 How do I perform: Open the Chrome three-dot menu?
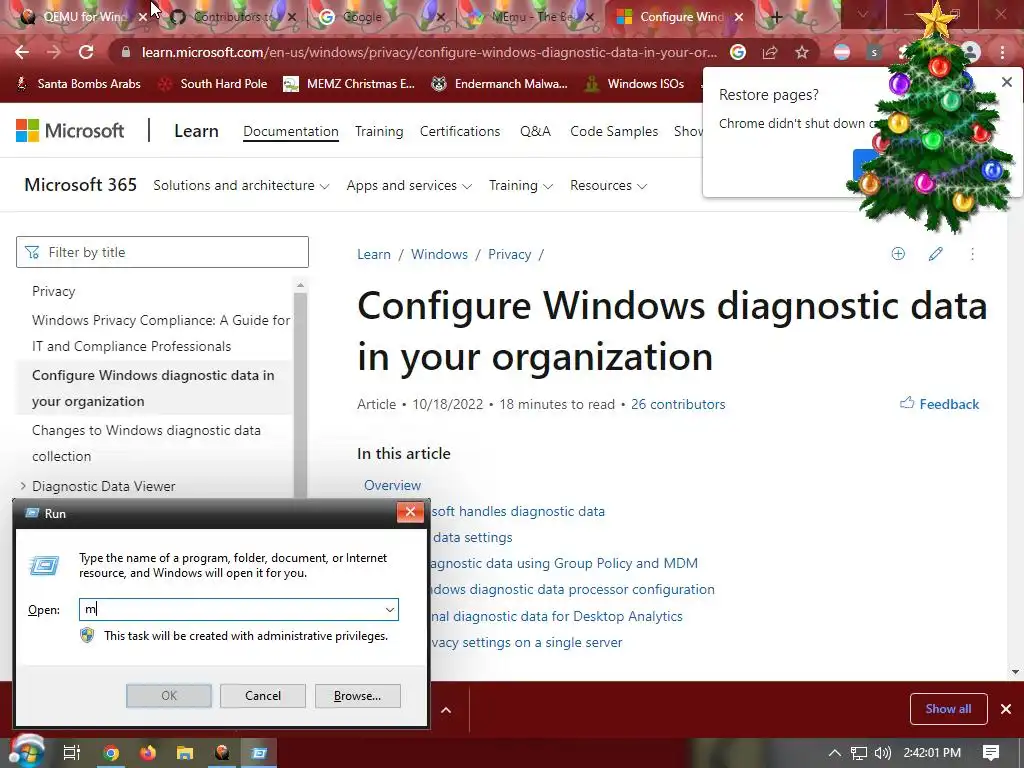[x=1002, y=52]
